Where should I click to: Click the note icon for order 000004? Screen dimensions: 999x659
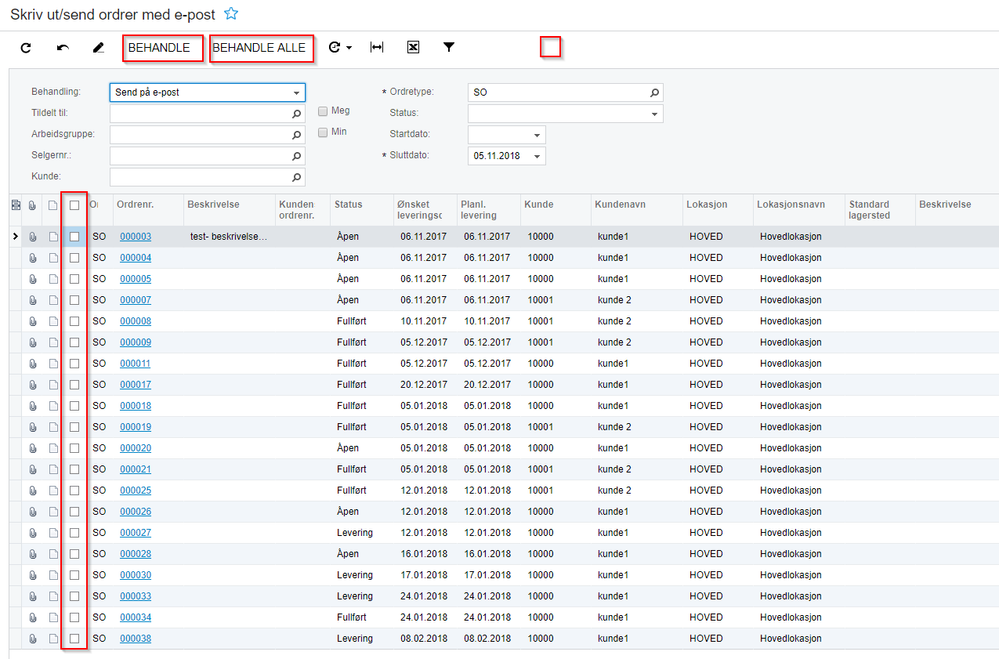point(54,258)
